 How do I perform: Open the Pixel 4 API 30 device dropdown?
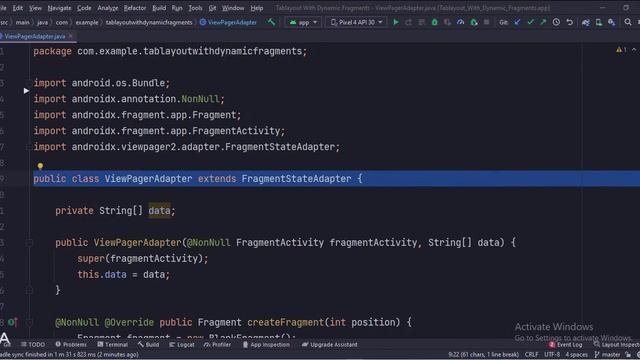point(356,22)
